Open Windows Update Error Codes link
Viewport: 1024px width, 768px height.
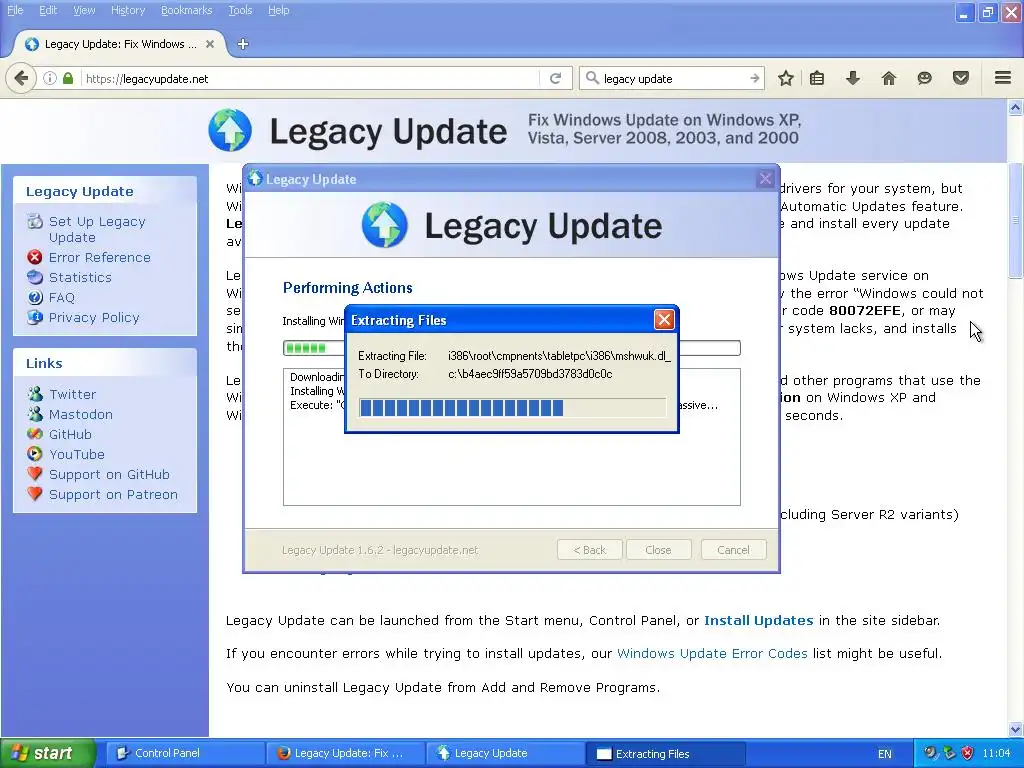click(x=712, y=654)
